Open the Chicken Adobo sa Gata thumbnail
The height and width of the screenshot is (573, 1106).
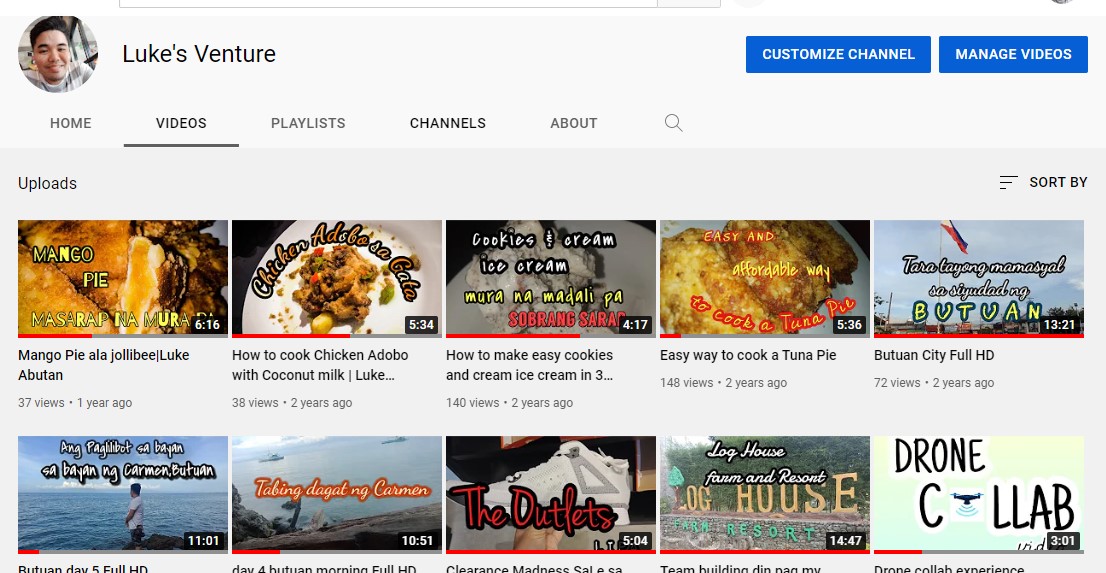click(x=336, y=279)
